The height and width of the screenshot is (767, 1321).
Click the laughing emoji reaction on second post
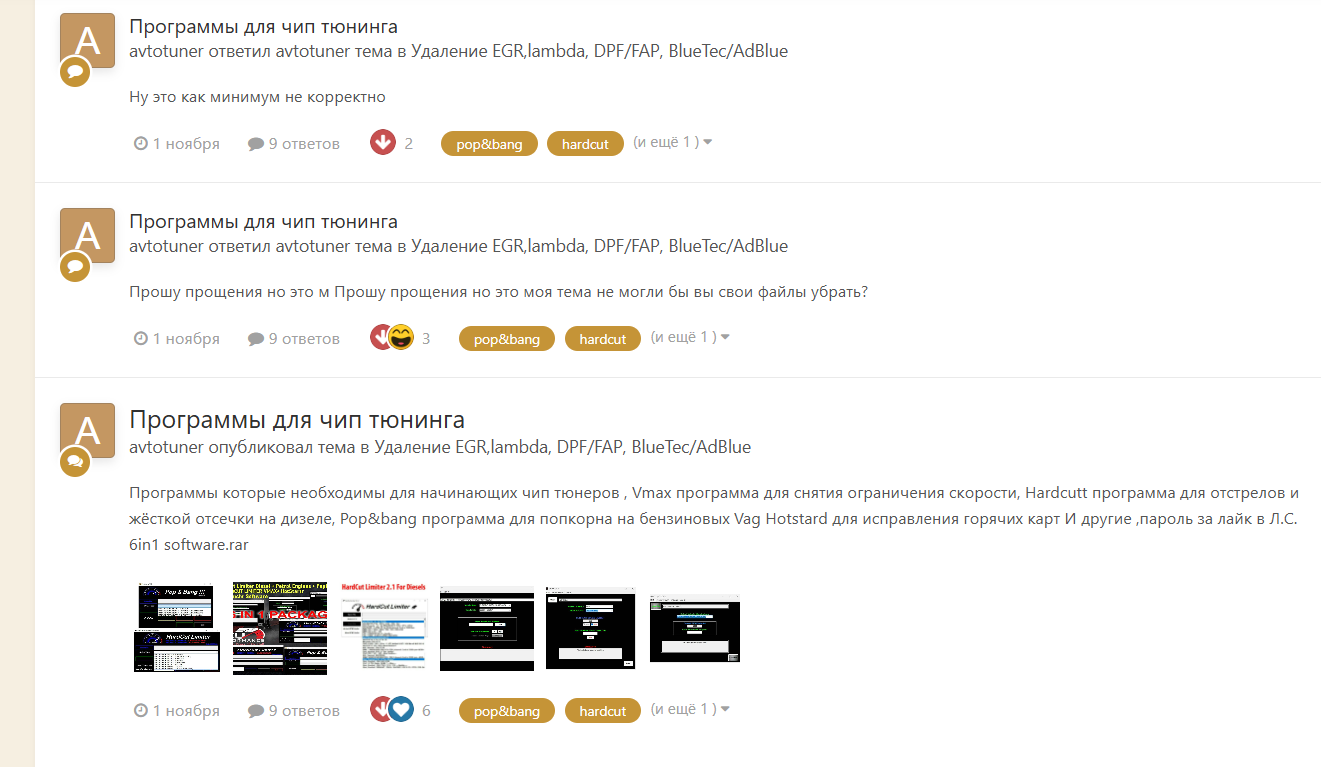pos(401,338)
